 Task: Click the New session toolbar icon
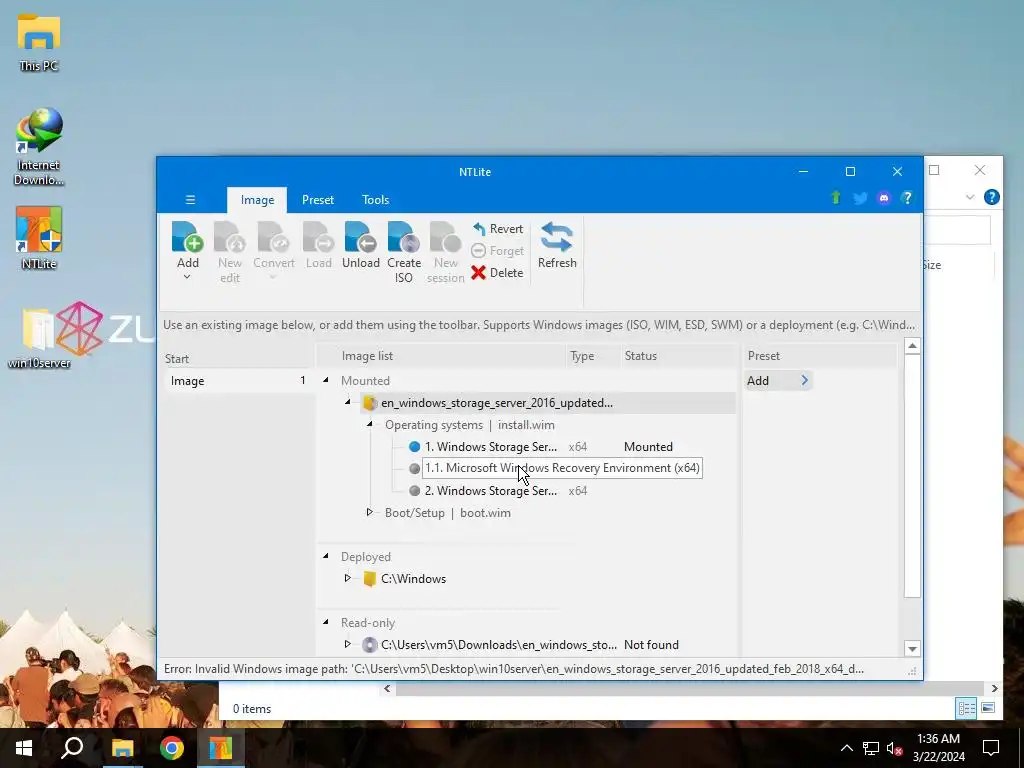(x=445, y=237)
